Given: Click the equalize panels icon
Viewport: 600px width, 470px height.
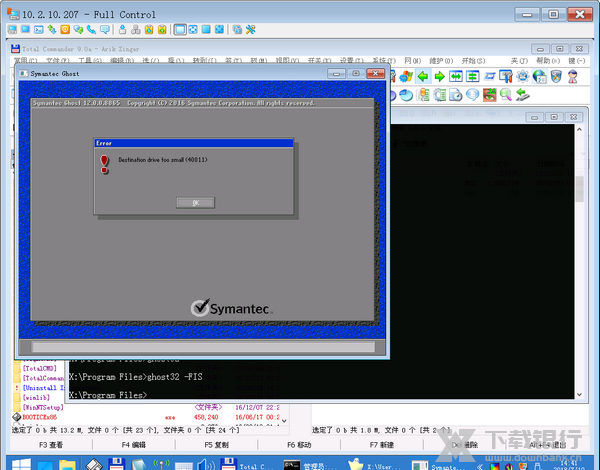Looking at the screenshot, I should tap(473, 77).
